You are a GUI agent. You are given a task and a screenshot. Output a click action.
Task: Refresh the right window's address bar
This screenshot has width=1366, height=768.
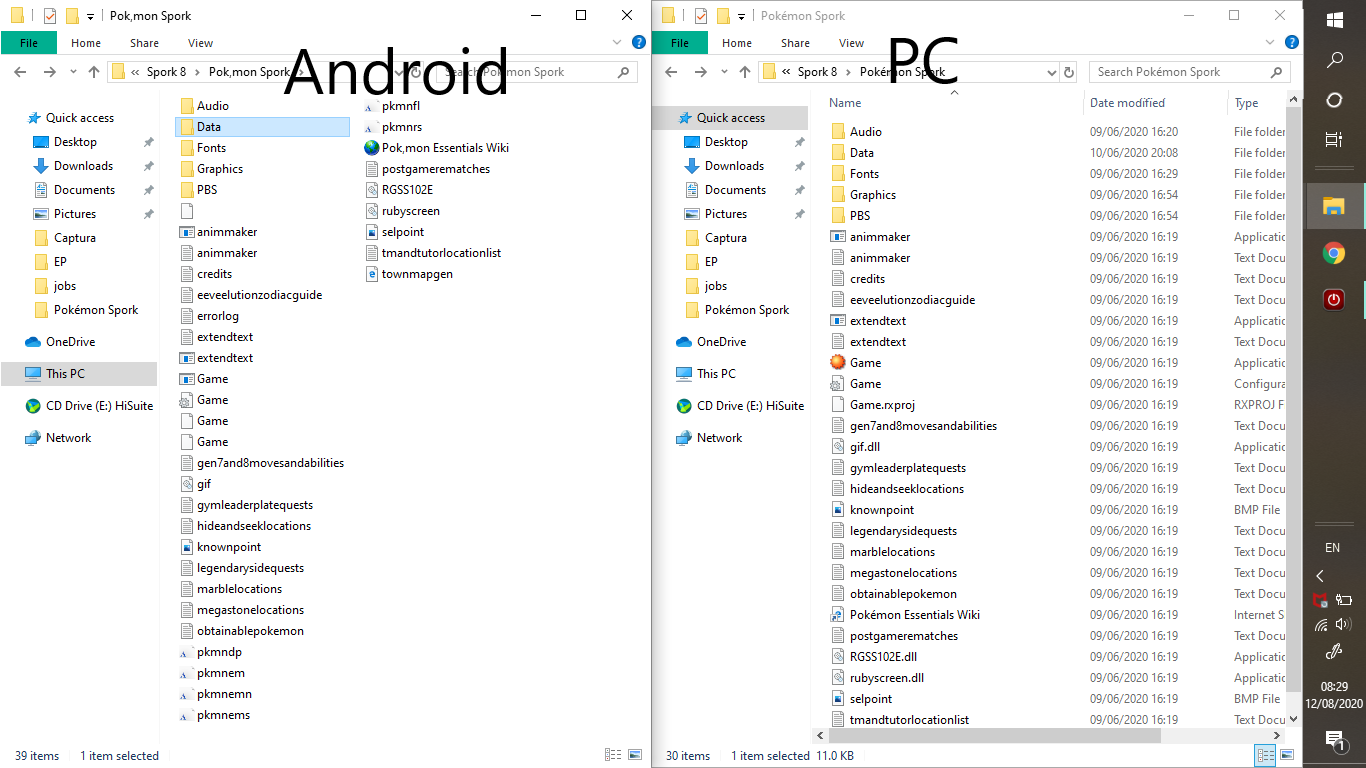tap(1069, 72)
